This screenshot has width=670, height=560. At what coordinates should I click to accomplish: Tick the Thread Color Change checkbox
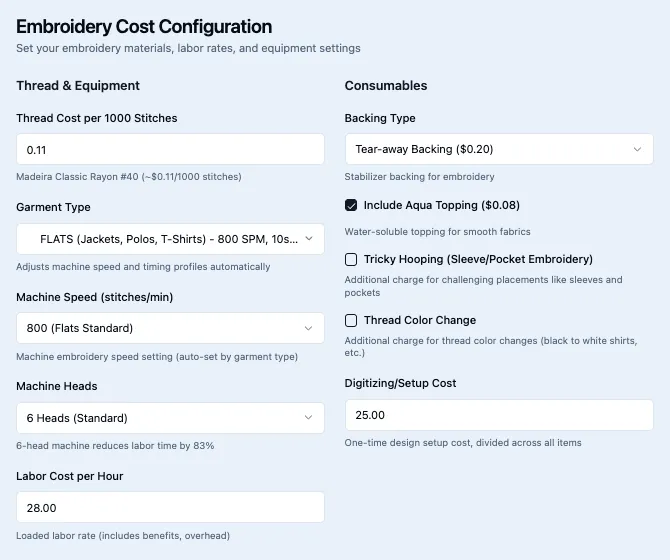[x=351, y=321]
